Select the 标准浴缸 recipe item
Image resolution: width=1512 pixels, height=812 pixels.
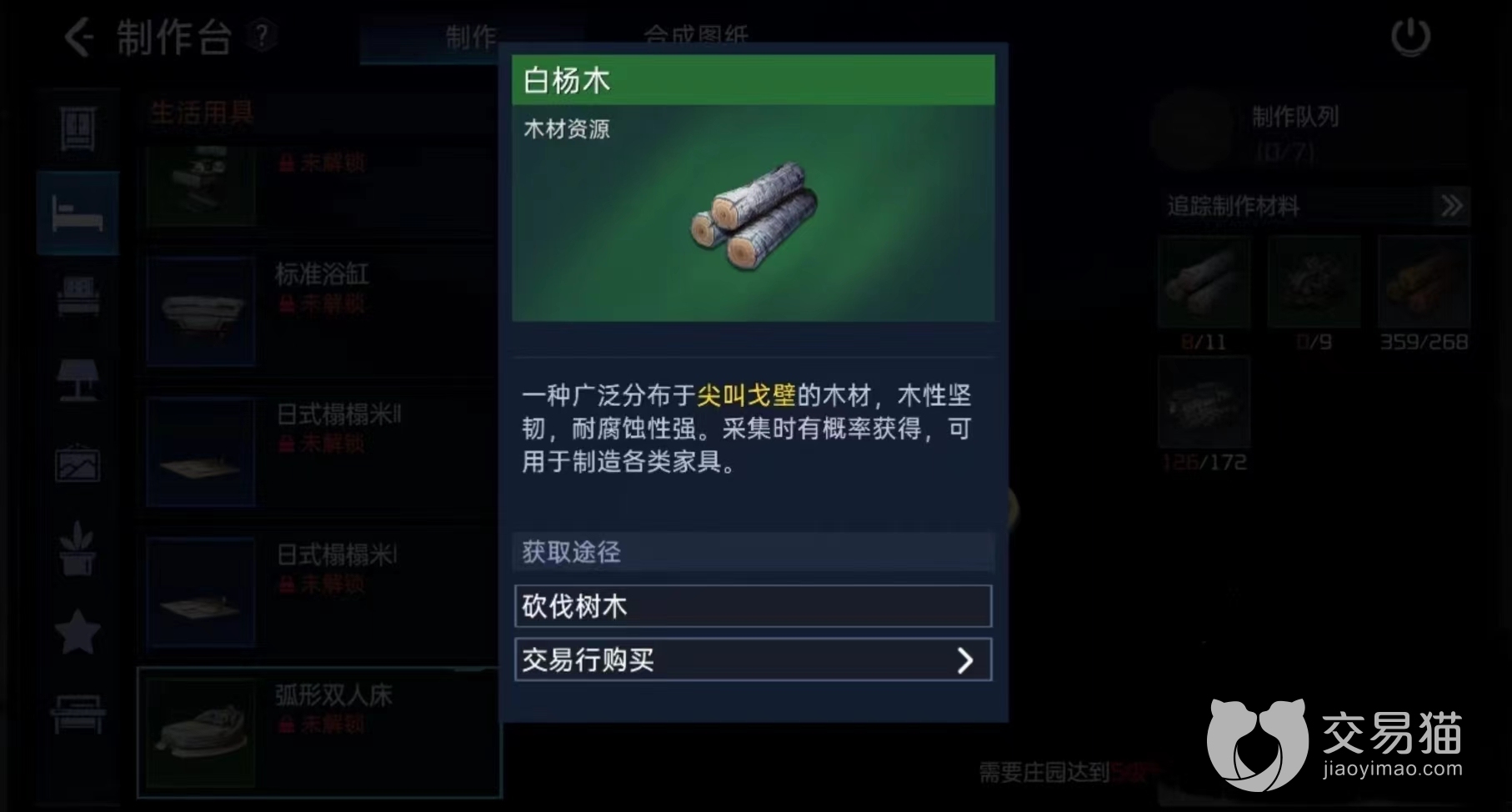click(x=319, y=312)
